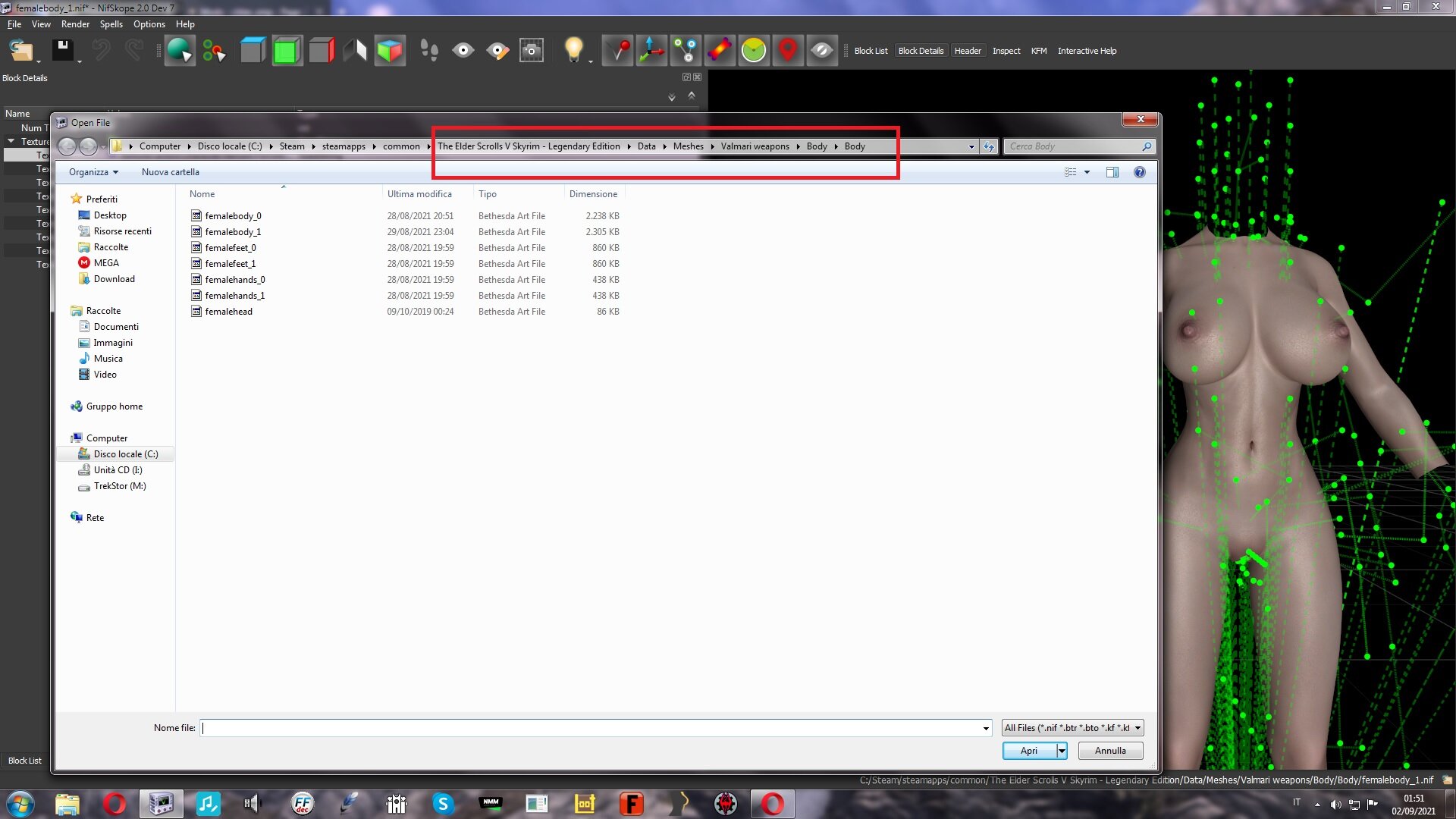Toggle the colored bone display icon
Screen dimensions: 1456x819
pos(720,51)
